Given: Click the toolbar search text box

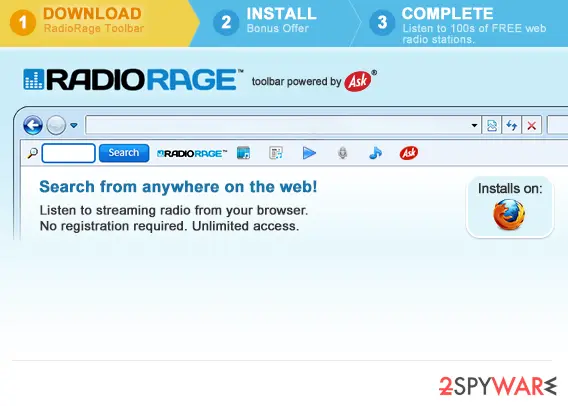Looking at the screenshot, I should point(68,153).
